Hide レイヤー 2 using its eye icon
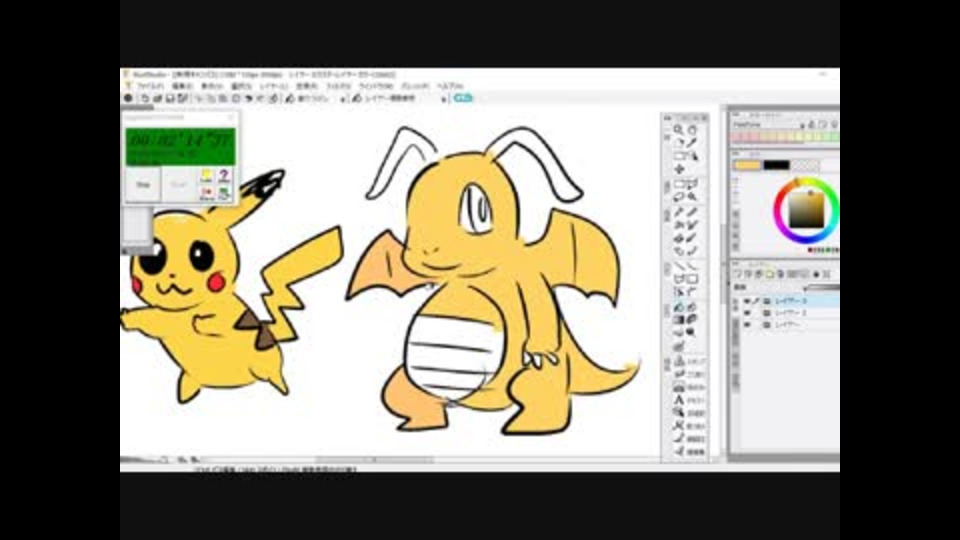The image size is (960, 540). tap(747, 313)
